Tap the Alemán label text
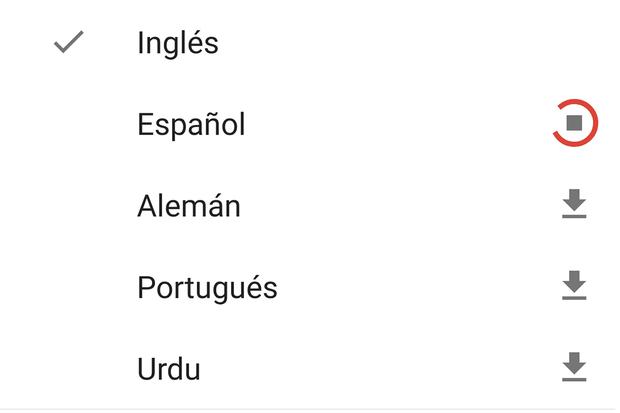Image resolution: width=620 pixels, height=413 pixels. (189, 206)
